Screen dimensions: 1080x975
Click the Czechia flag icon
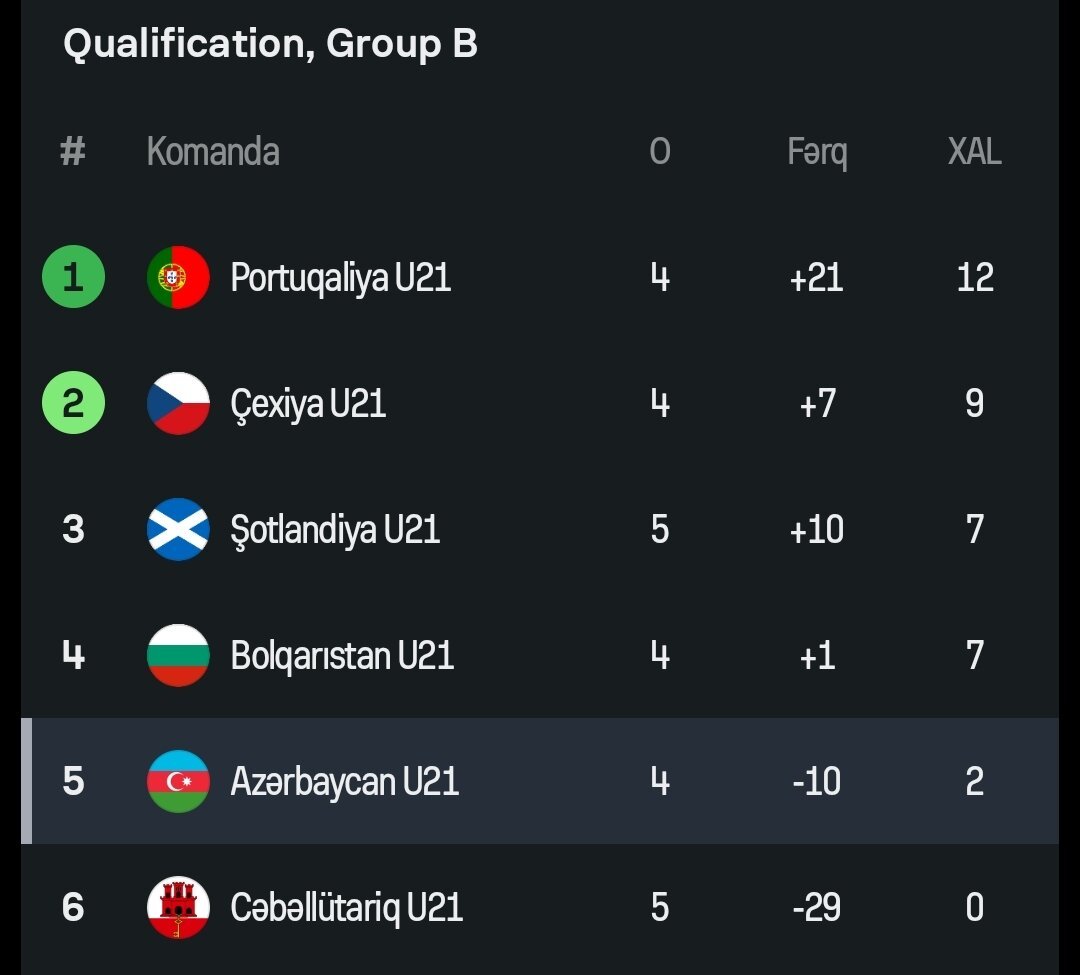(178, 403)
